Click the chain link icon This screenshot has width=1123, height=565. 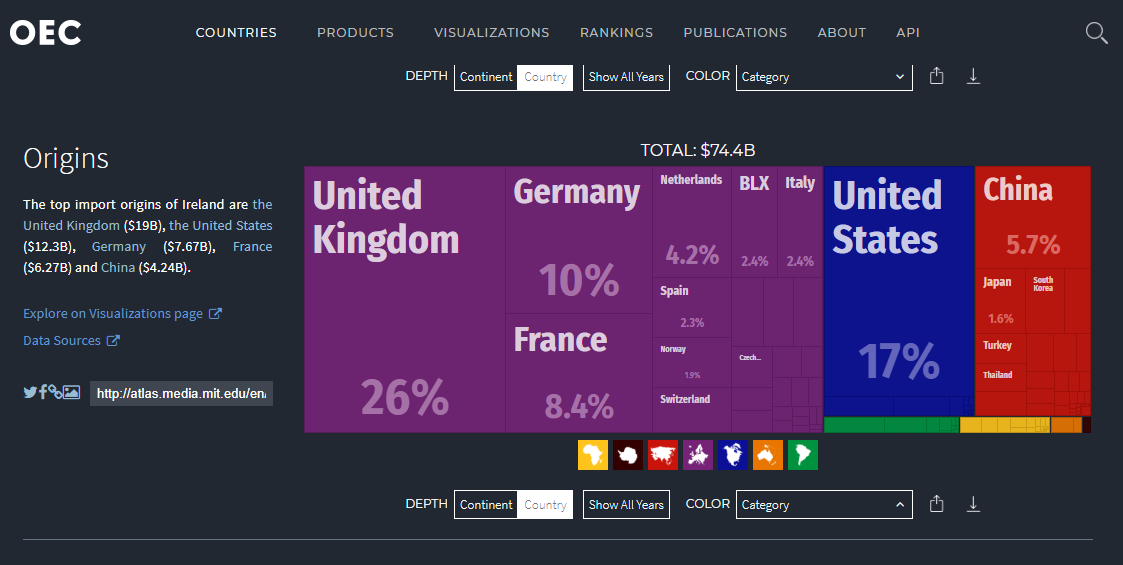(55, 392)
